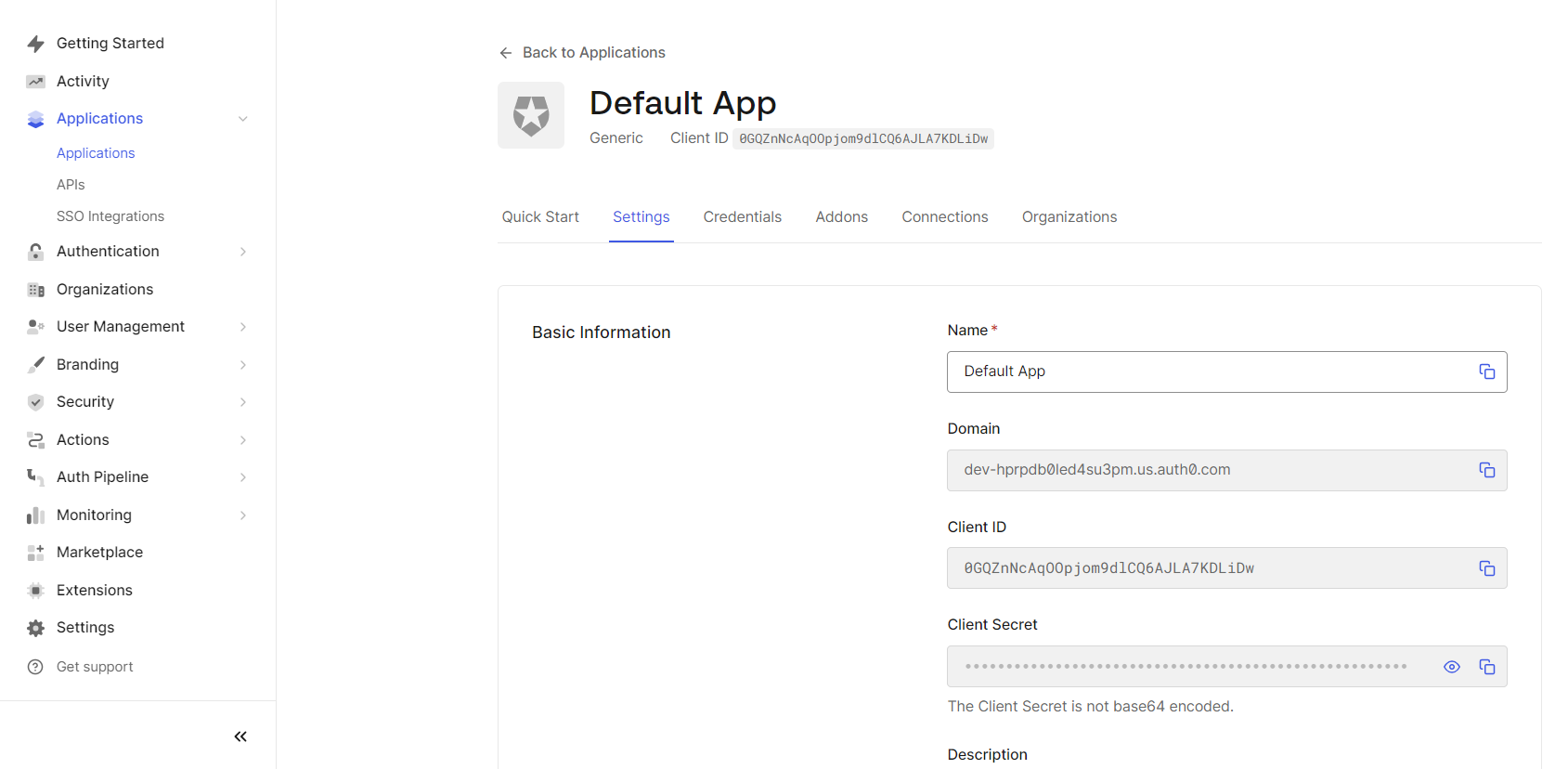
Task: Open Get support link
Action: 94,667
